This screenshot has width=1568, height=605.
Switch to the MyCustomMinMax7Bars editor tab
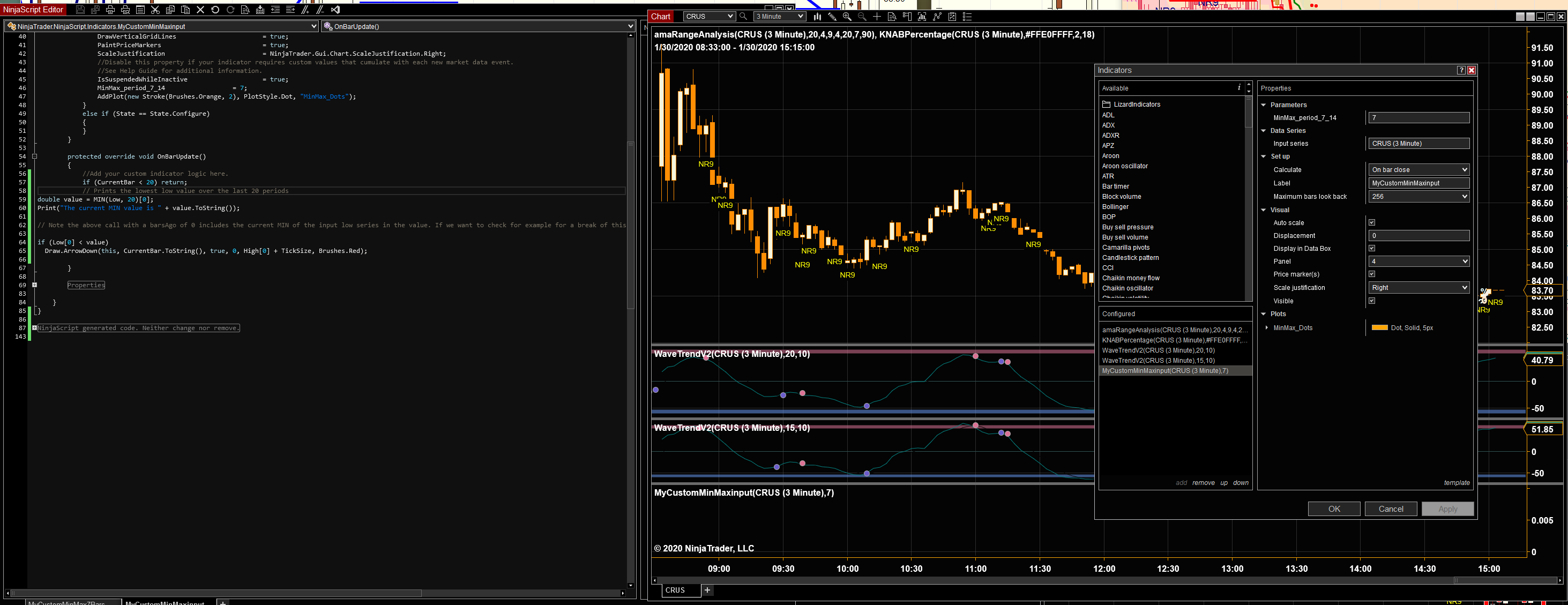pos(67,602)
